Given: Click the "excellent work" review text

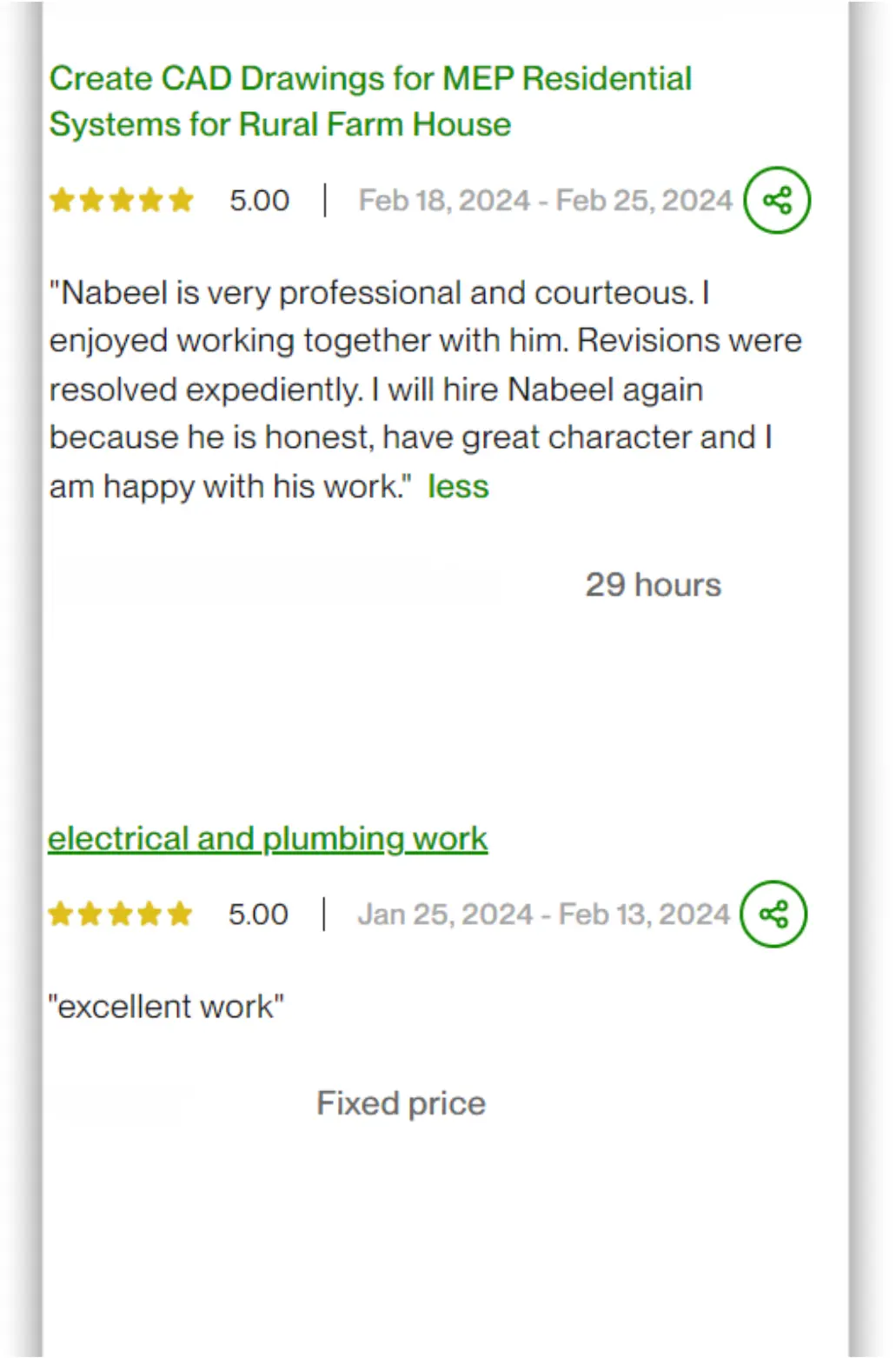Looking at the screenshot, I should coord(166,1006).
